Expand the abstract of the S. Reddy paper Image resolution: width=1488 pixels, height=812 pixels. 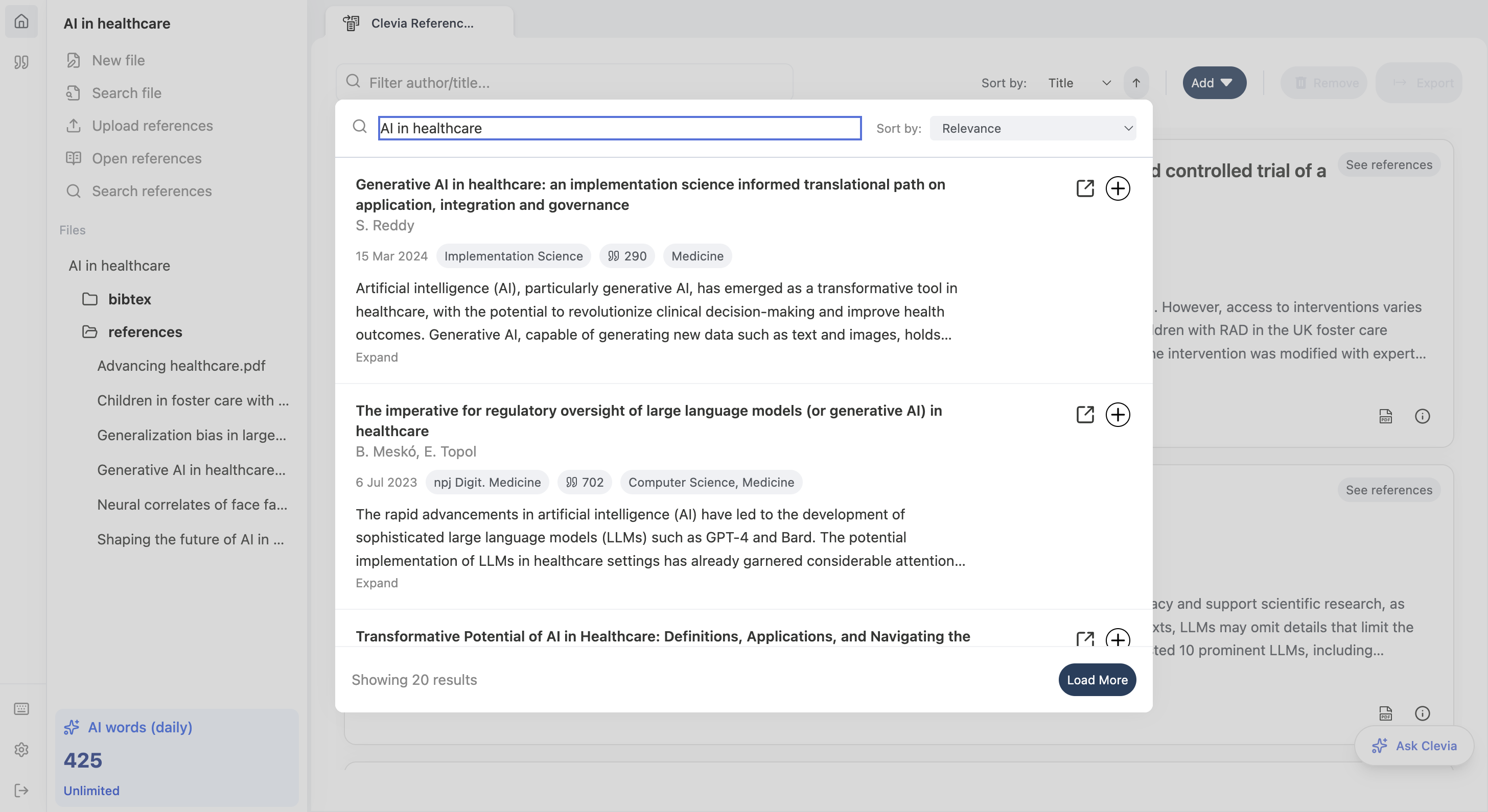click(x=376, y=356)
